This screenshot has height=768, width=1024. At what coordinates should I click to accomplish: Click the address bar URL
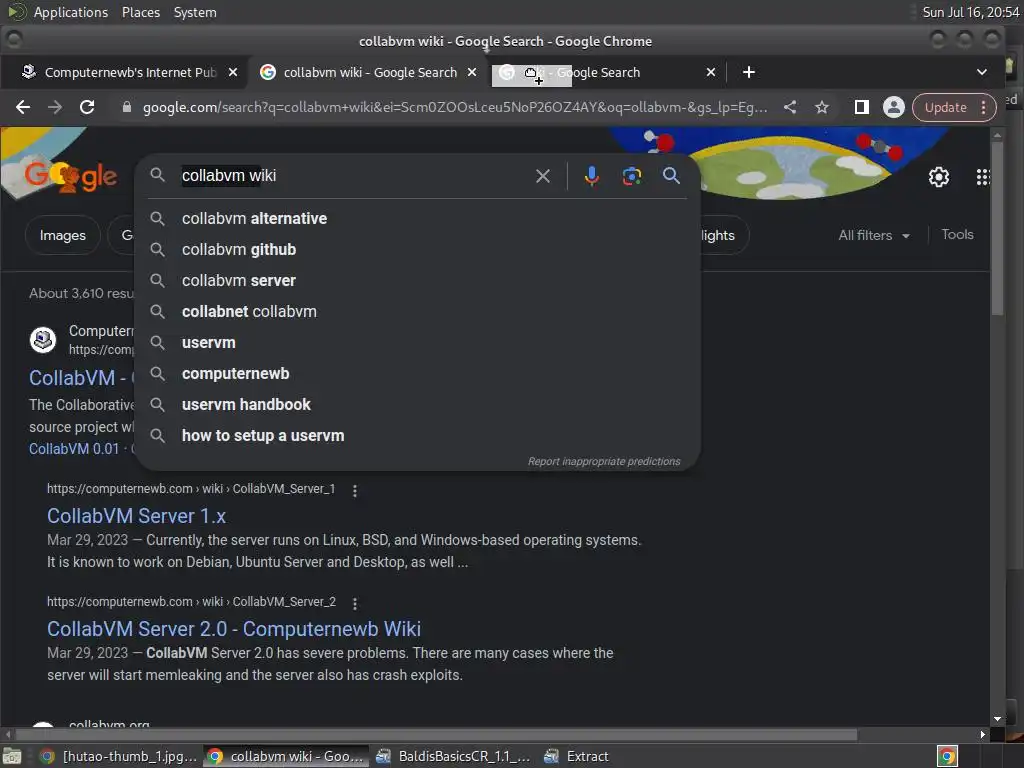pyautogui.click(x=455, y=107)
